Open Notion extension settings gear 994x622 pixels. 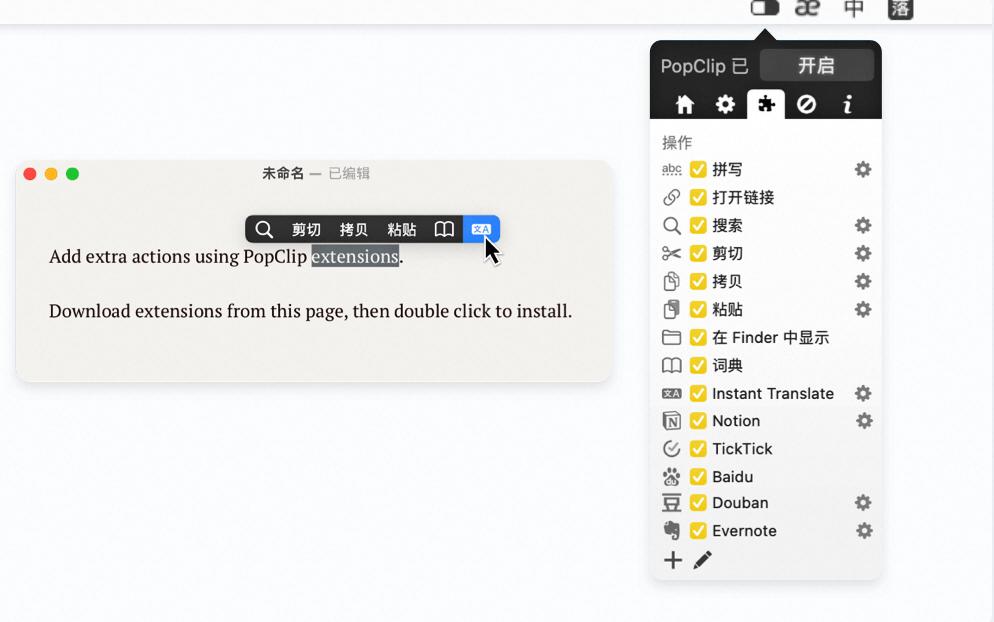864,420
